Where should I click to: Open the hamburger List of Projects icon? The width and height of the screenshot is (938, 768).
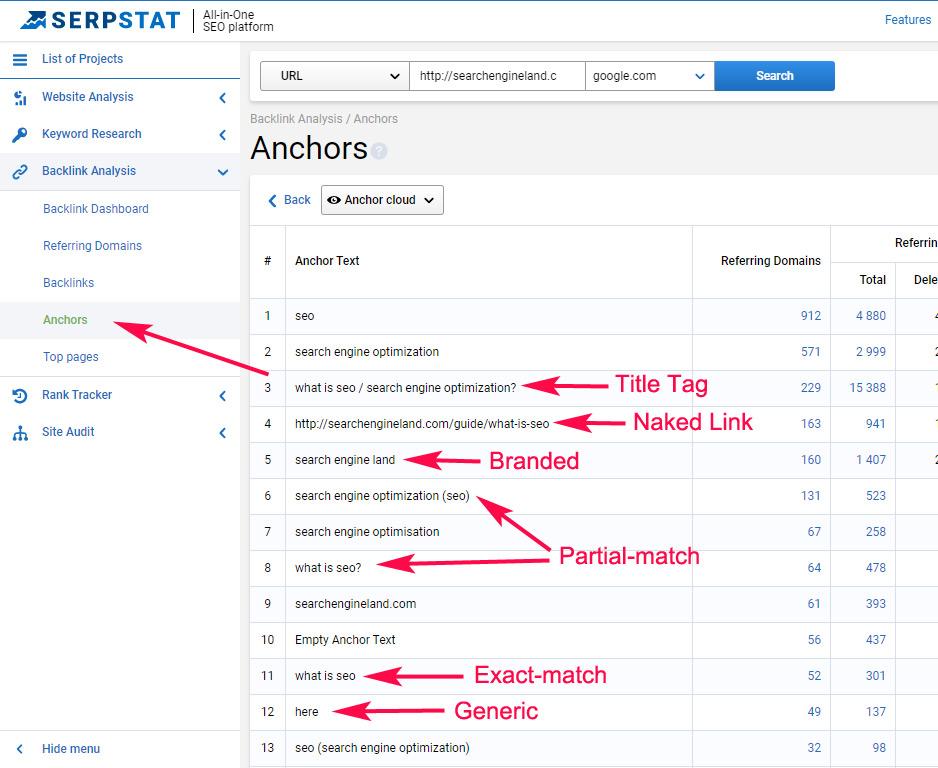(x=20, y=59)
